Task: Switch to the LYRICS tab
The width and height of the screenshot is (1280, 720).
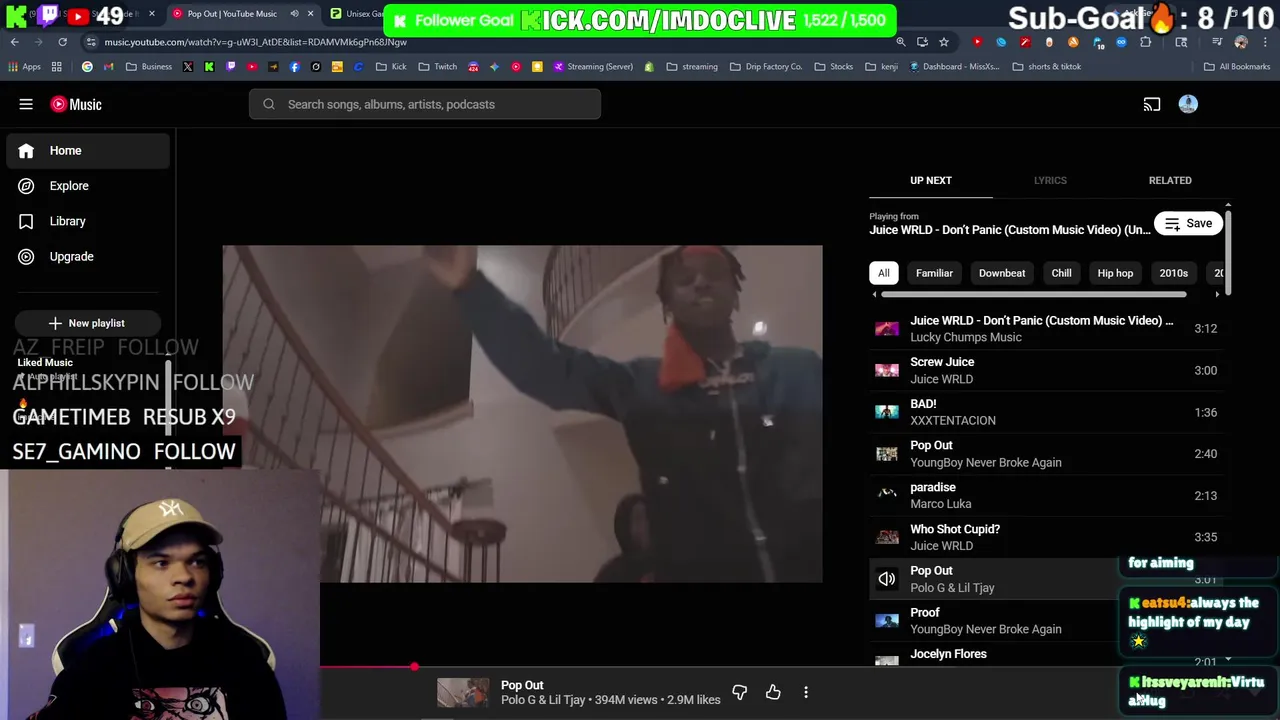Action: [x=1050, y=180]
